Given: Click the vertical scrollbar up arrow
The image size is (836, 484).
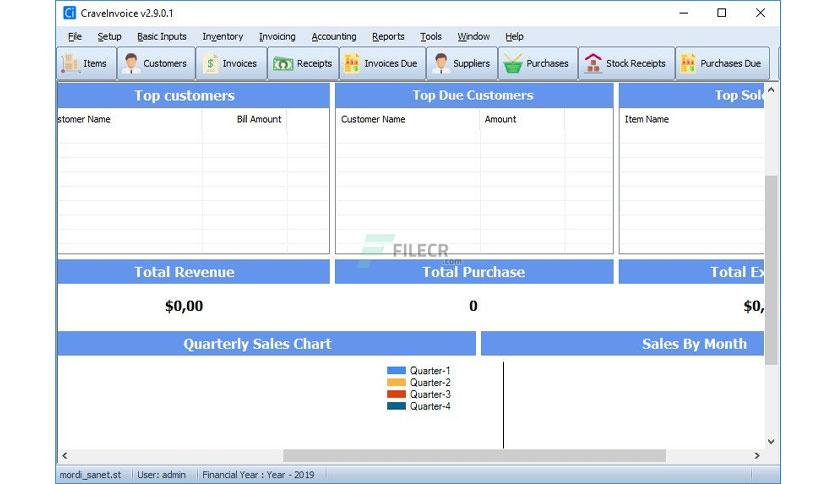Looking at the screenshot, I should (771, 90).
